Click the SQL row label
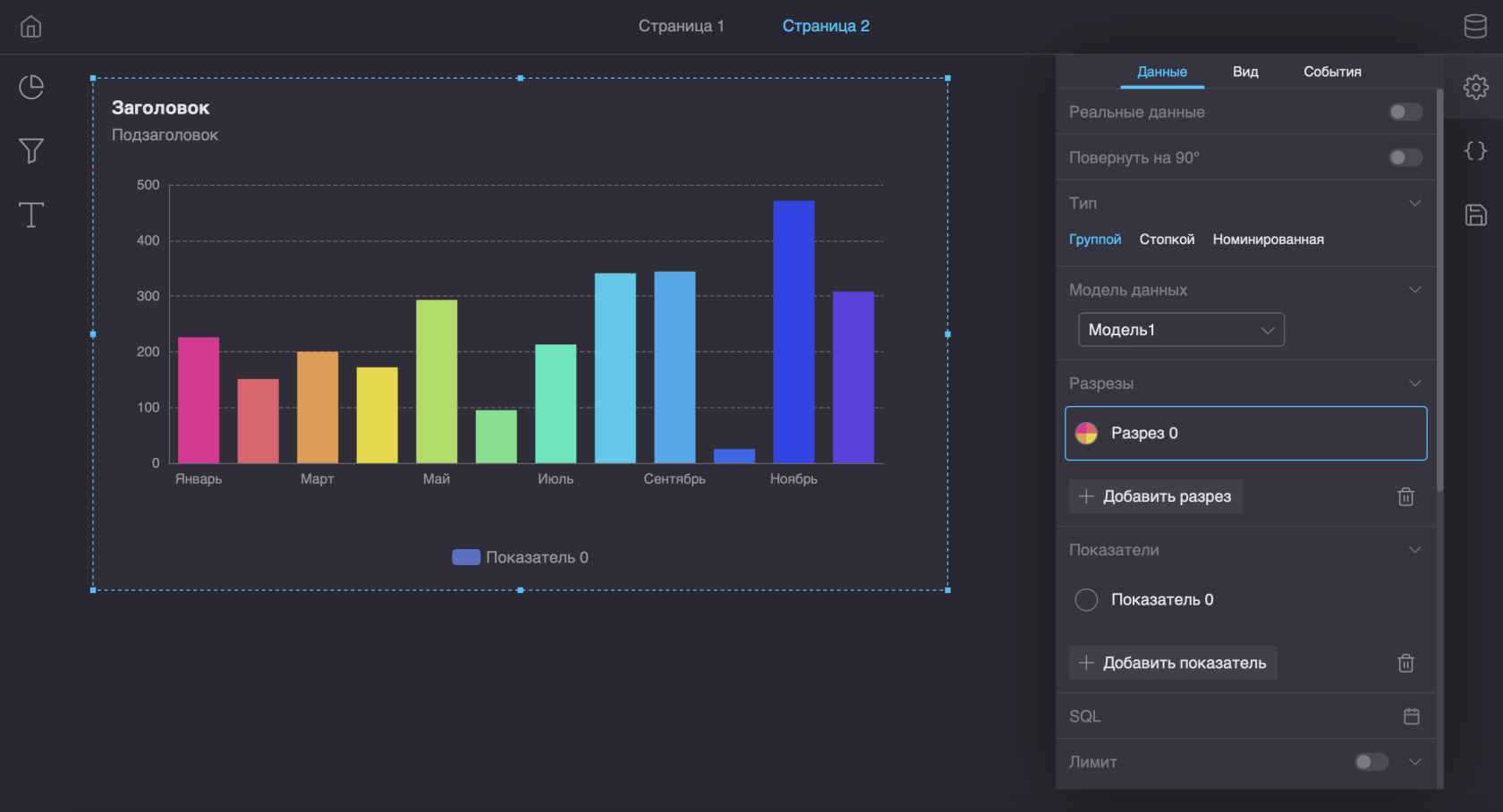The height and width of the screenshot is (812, 1503). 1085,716
